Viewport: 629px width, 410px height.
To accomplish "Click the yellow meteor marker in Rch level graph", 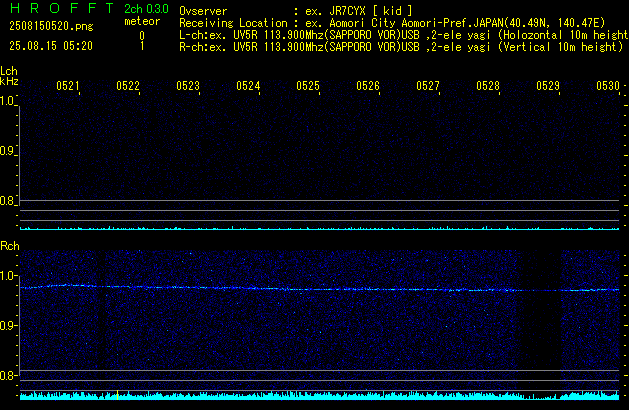I will [x=117, y=395].
